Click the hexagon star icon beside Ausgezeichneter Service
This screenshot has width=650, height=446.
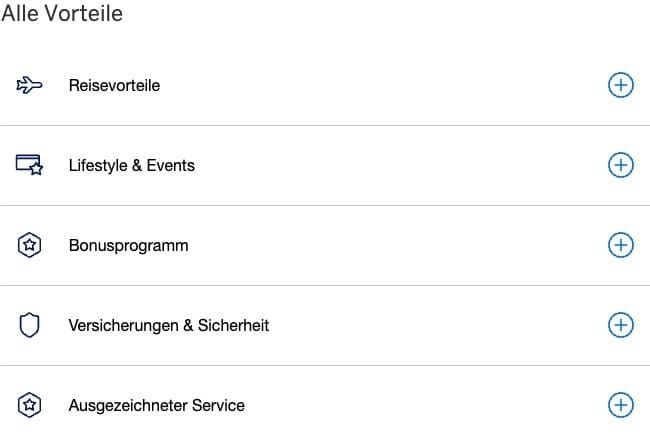[30, 405]
